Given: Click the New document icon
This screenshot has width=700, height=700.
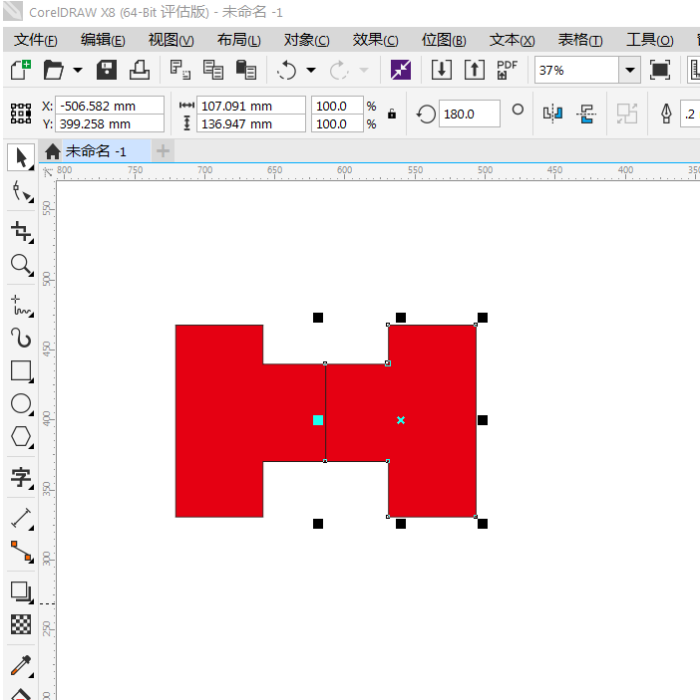Looking at the screenshot, I should pyautogui.click(x=21, y=70).
